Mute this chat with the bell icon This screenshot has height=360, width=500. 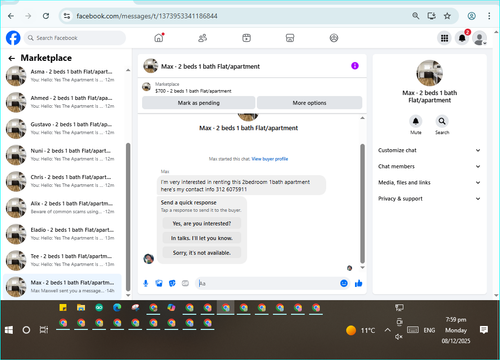coord(416,121)
